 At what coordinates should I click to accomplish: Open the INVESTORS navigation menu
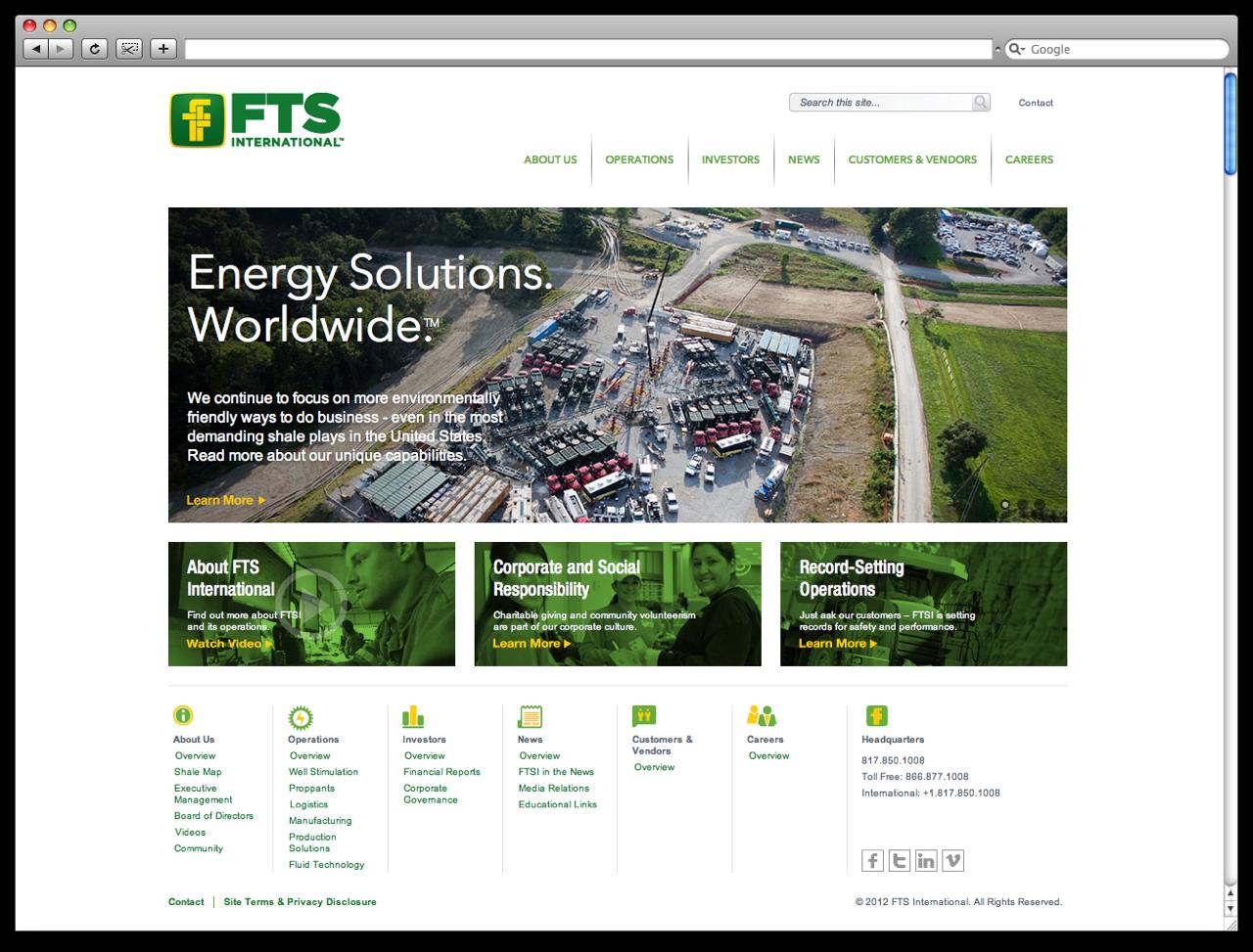(x=730, y=159)
